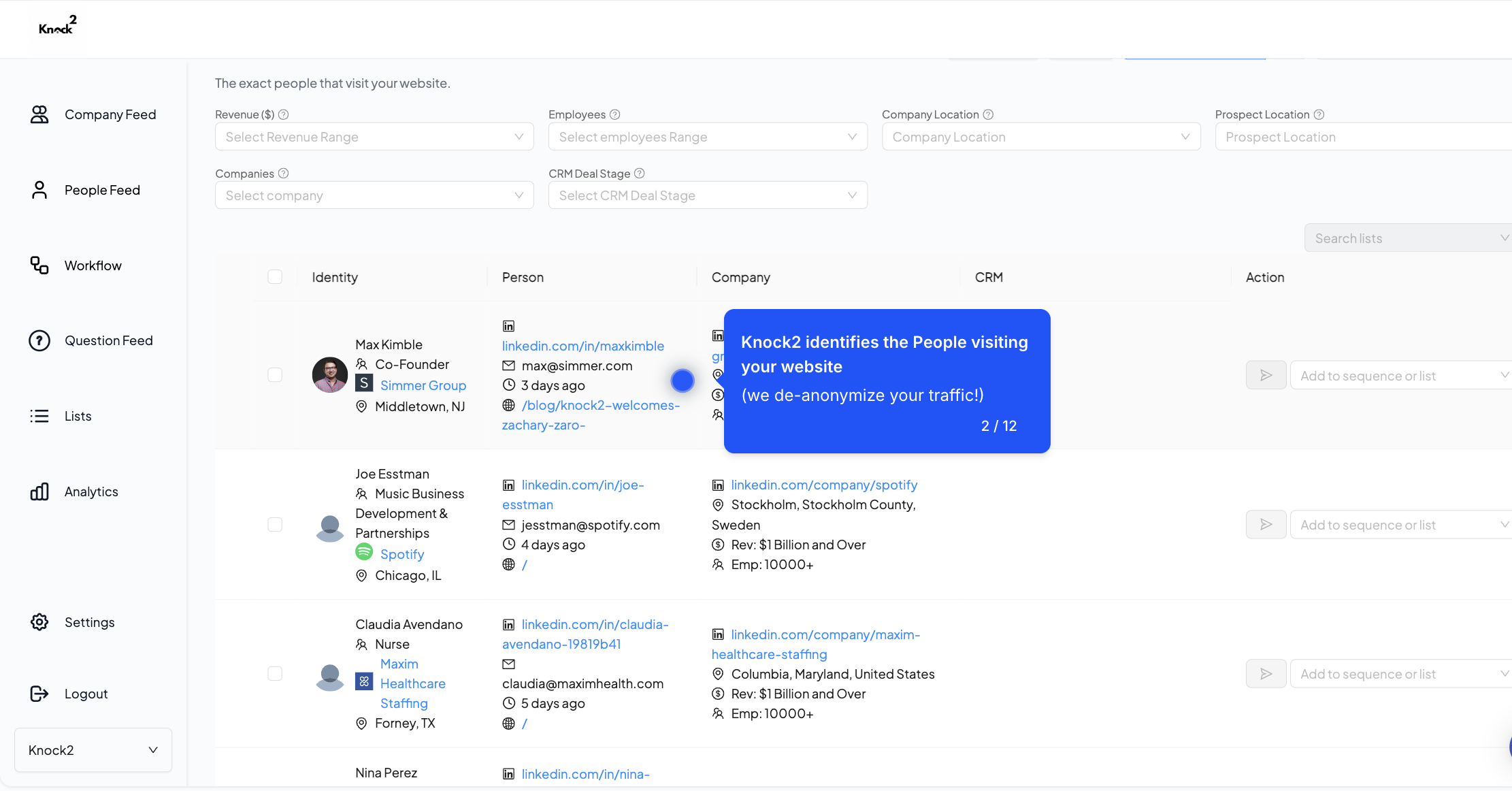
Task: Check Claudia Avendano's row checkbox
Action: pyautogui.click(x=275, y=673)
